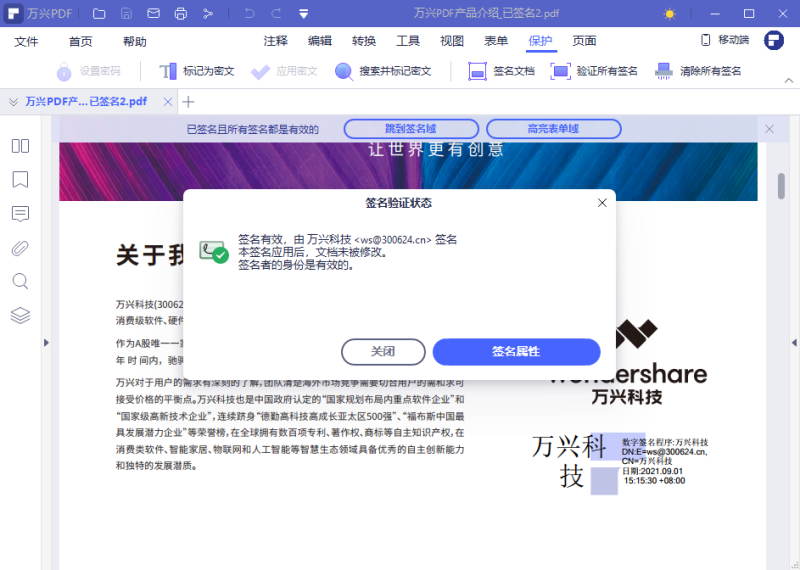The width and height of the screenshot is (800, 570).
Task: Click 签名文档 tool
Action: pos(502,71)
